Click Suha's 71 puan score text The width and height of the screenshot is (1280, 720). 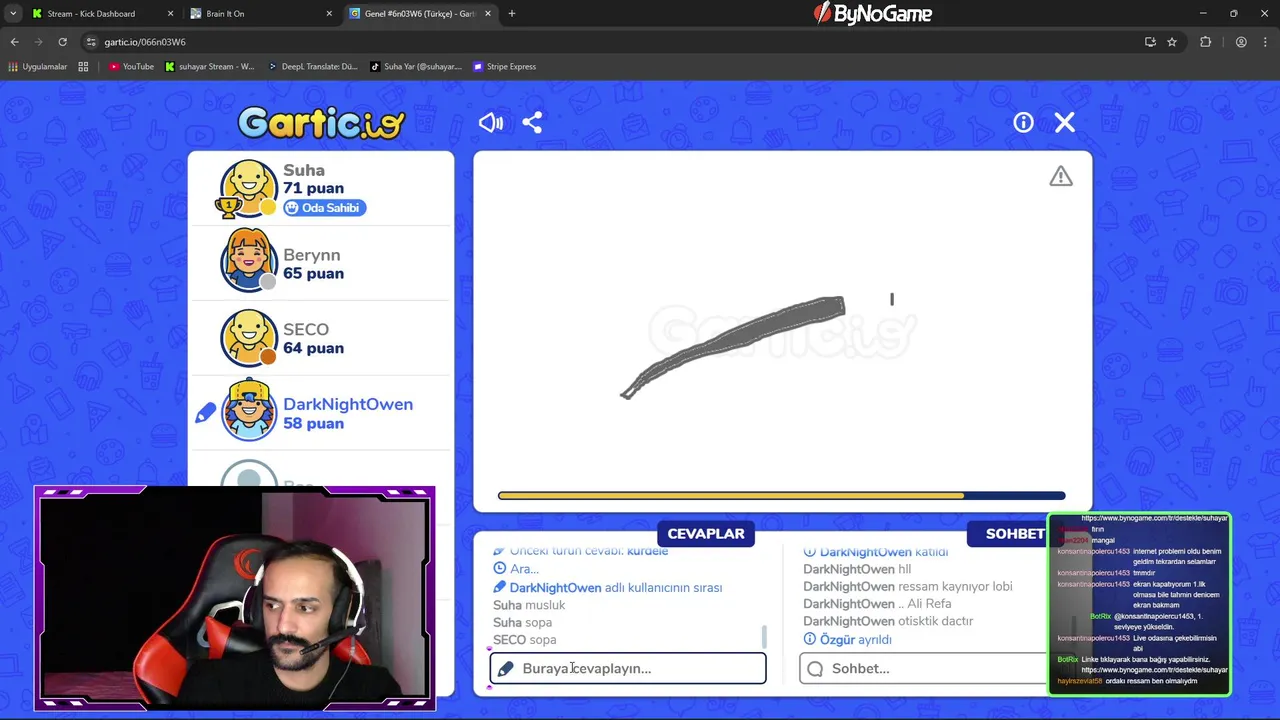[313, 188]
